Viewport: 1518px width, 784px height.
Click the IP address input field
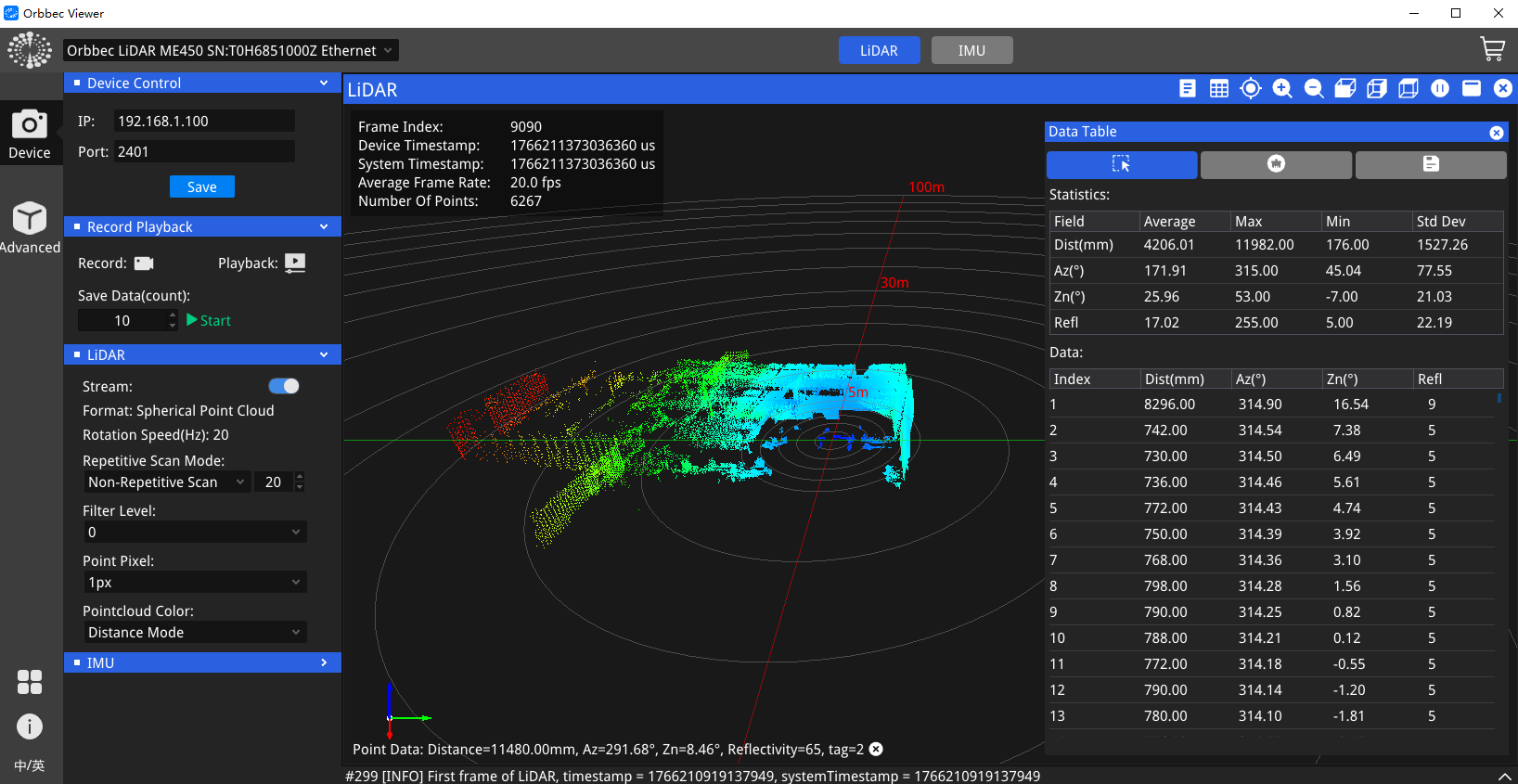coord(204,121)
